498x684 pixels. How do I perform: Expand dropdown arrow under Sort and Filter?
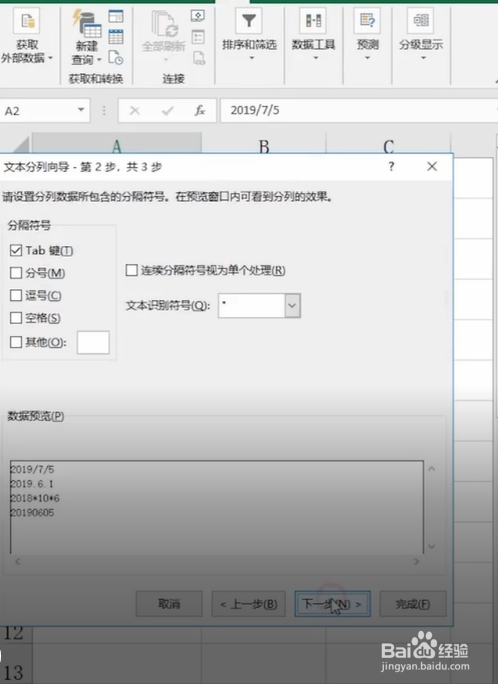(x=252, y=58)
